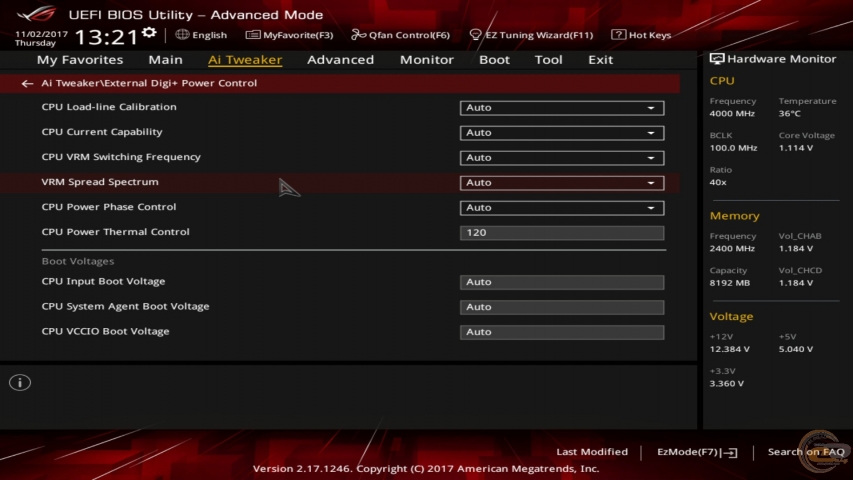Go to the Boot tab
The width and height of the screenshot is (853, 480).
point(494,60)
